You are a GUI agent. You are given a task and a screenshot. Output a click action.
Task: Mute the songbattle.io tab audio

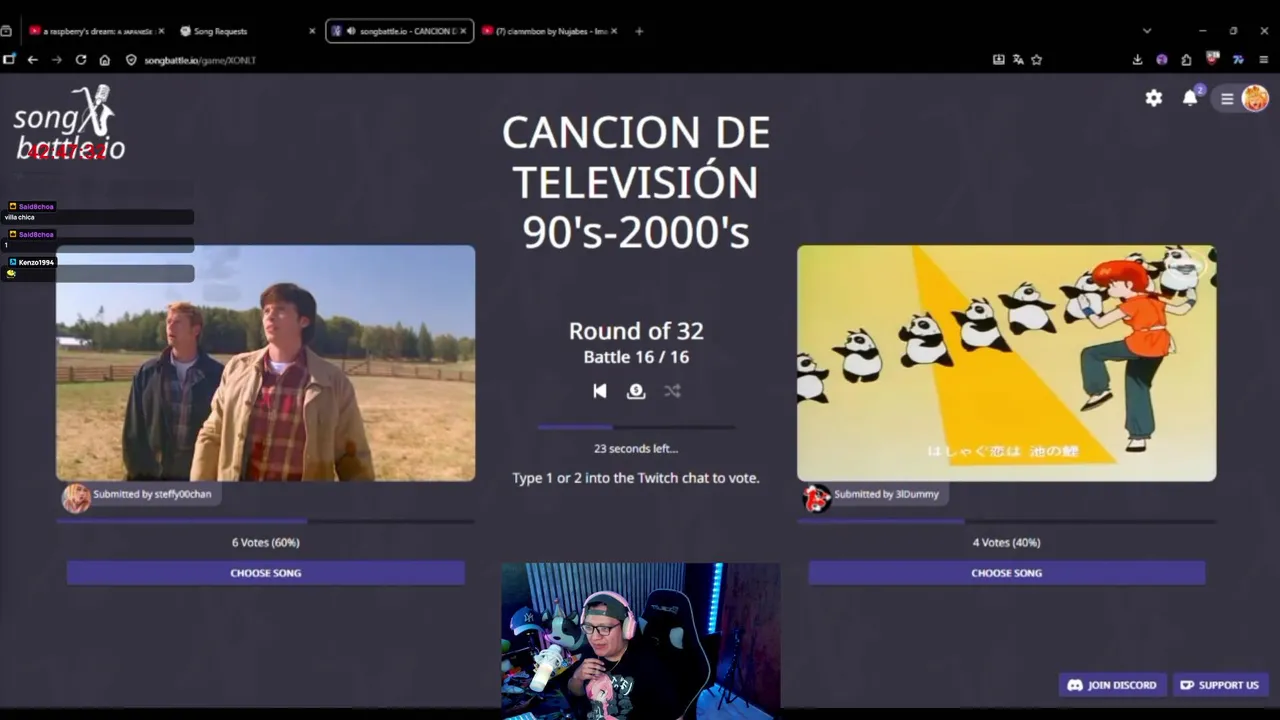tap(351, 31)
